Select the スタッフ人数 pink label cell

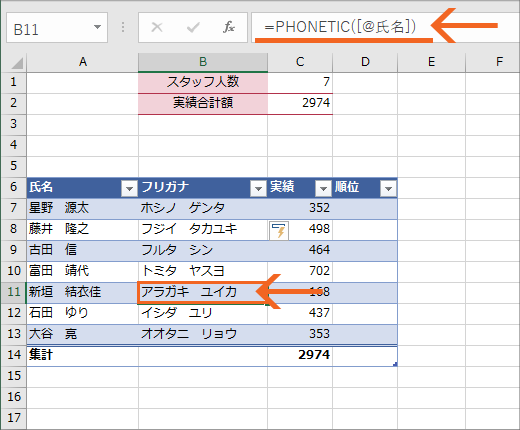click(203, 82)
